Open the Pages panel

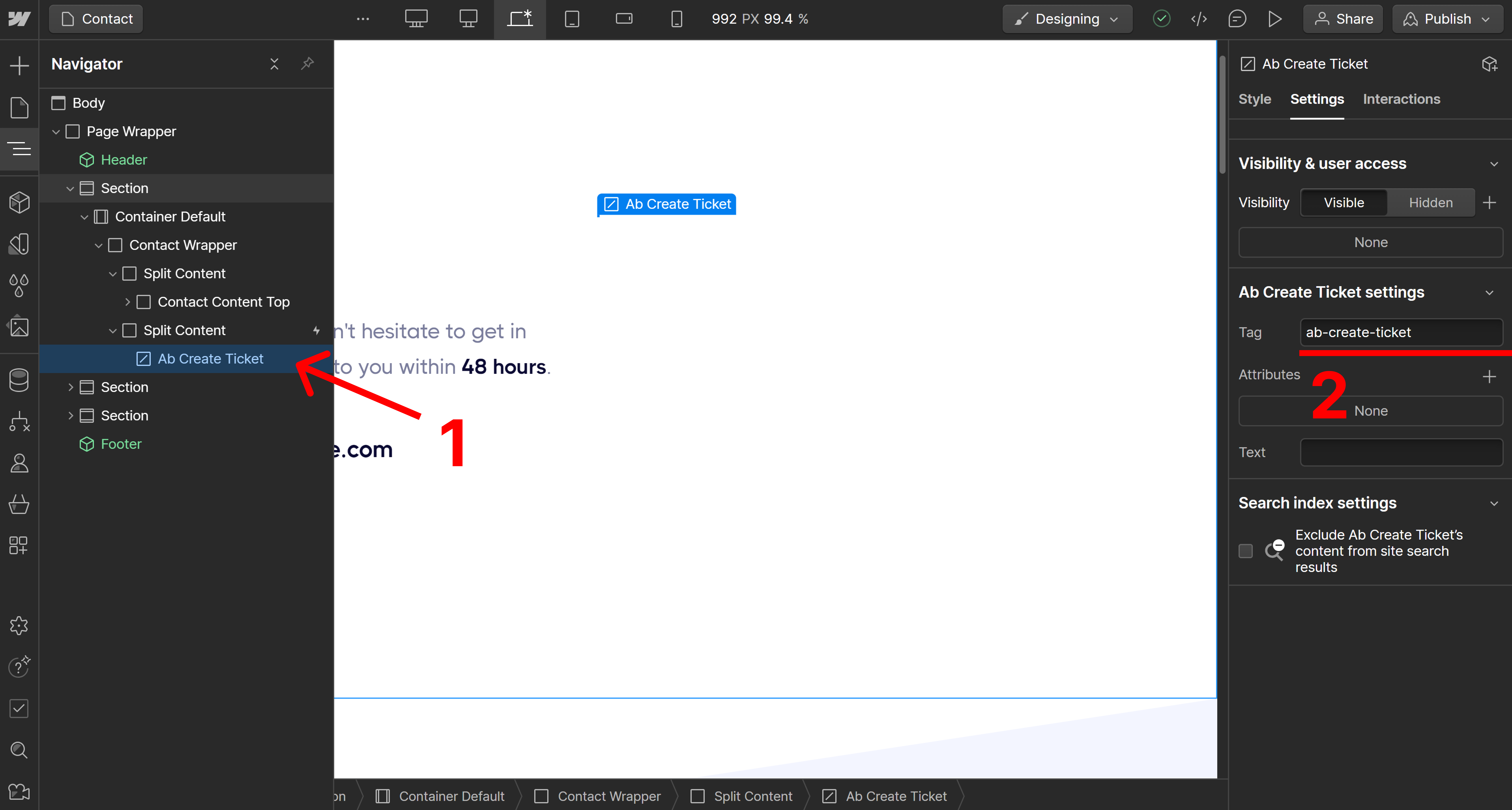(x=19, y=108)
